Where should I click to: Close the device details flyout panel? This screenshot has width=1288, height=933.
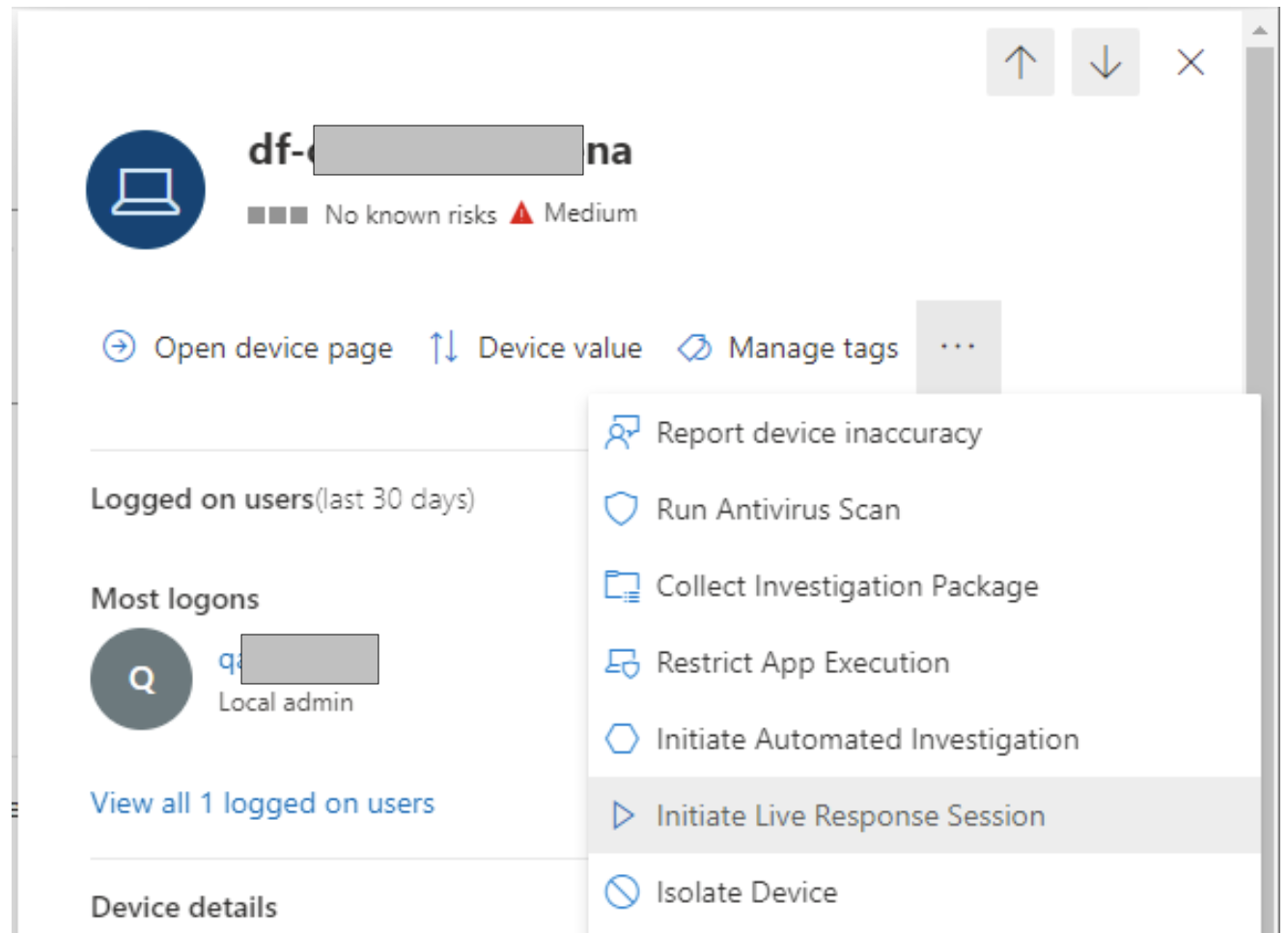click(1190, 63)
